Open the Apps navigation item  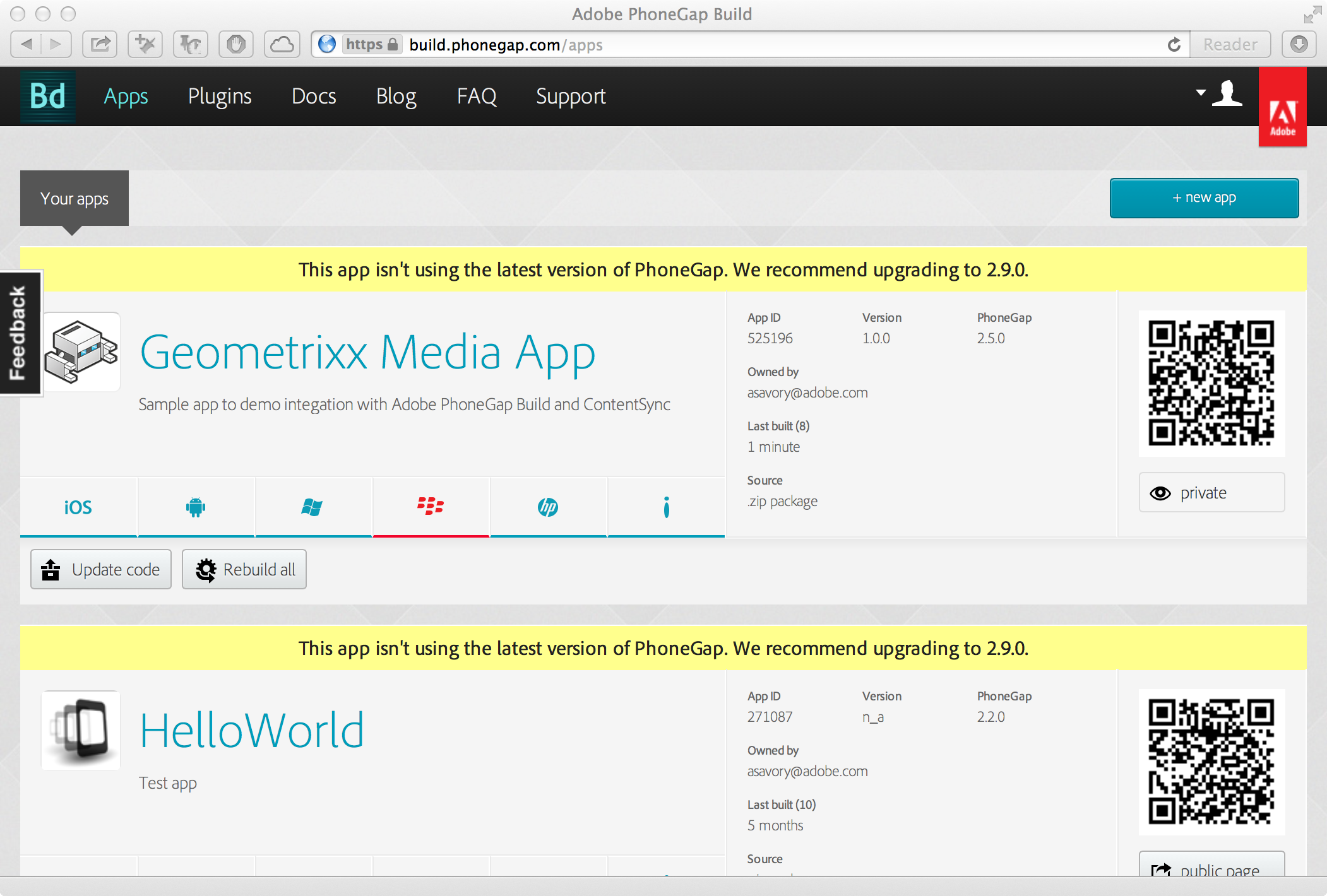[x=126, y=96]
